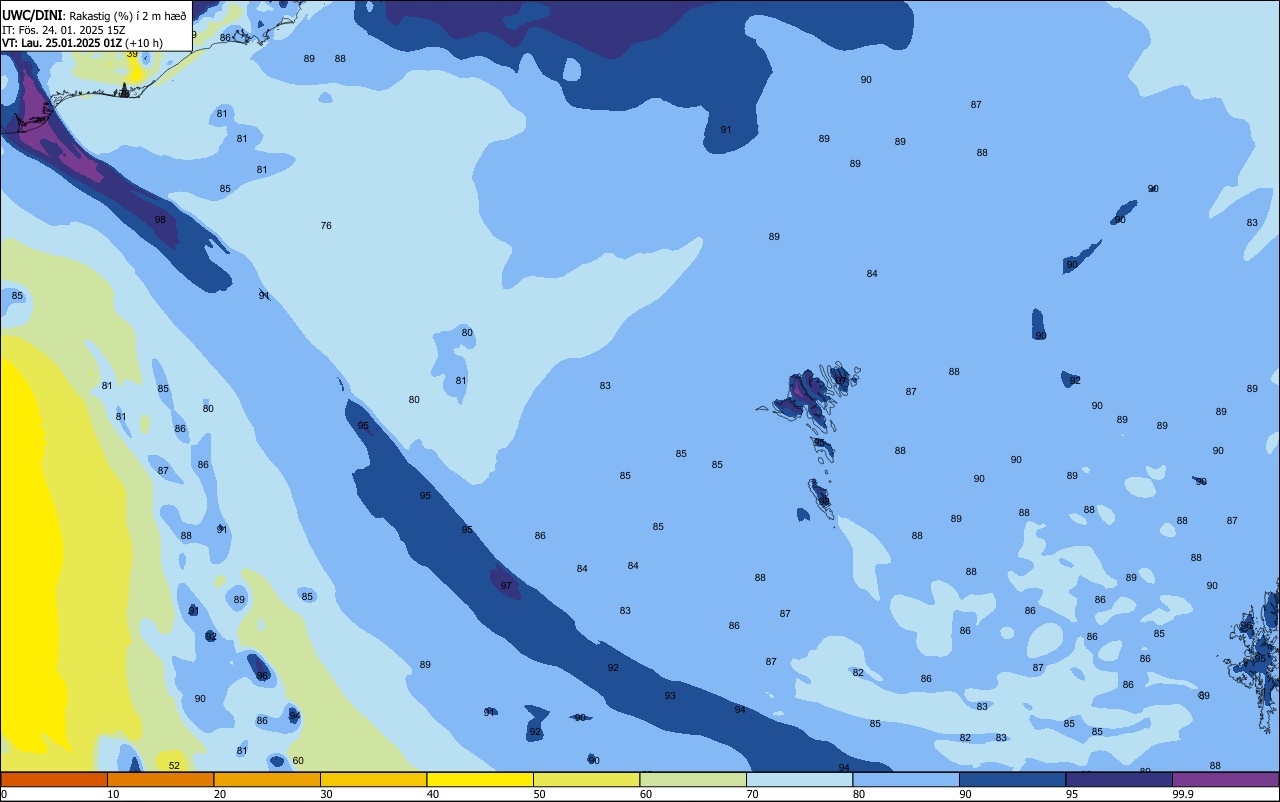Click the 'IT: Fös. 24. 01. 2025 15Z' line

tap(64, 30)
